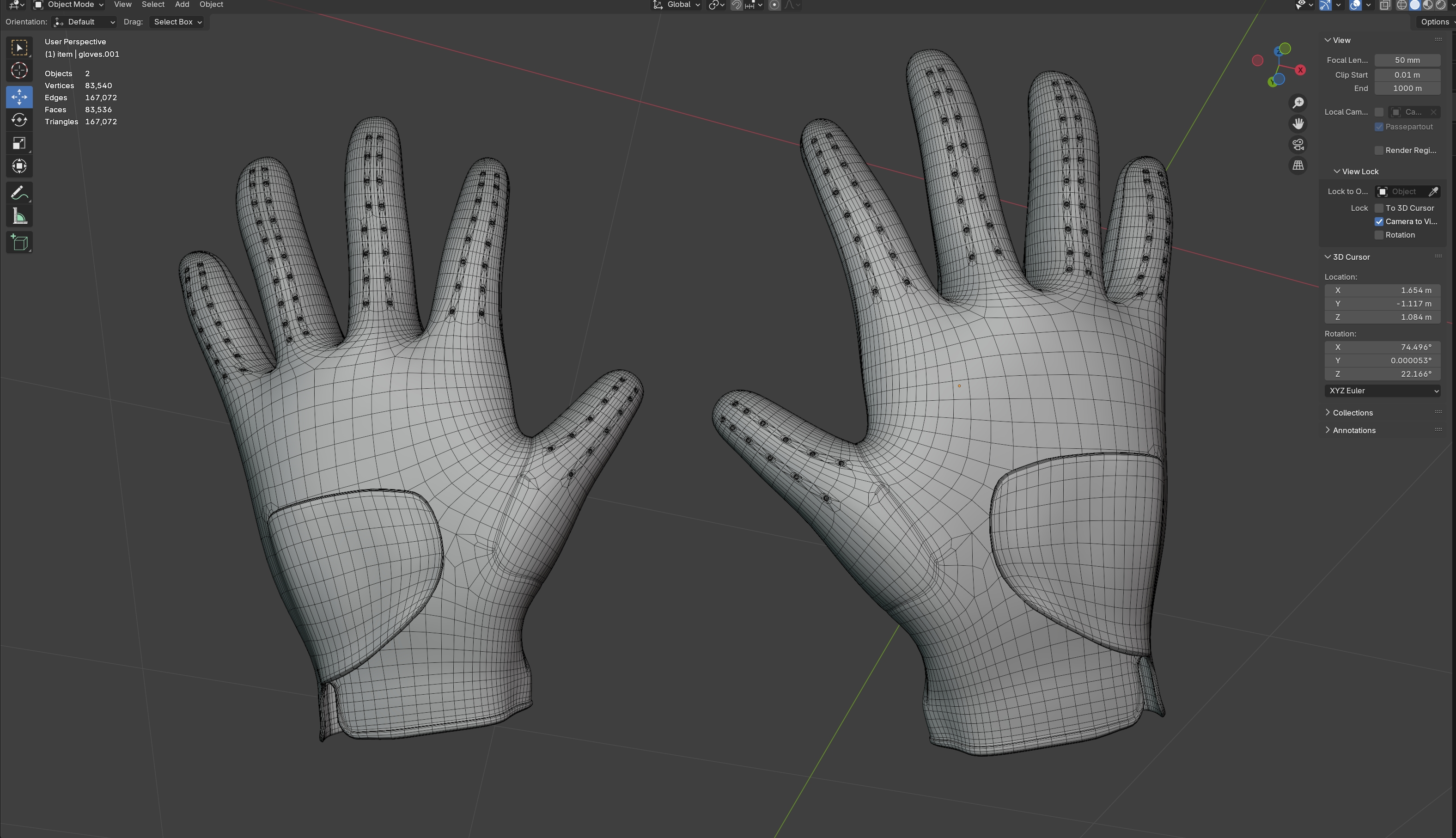The width and height of the screenshot is (1456, 838).
Task: Uncheck Camera to View lock
Action: point(1379,221)
